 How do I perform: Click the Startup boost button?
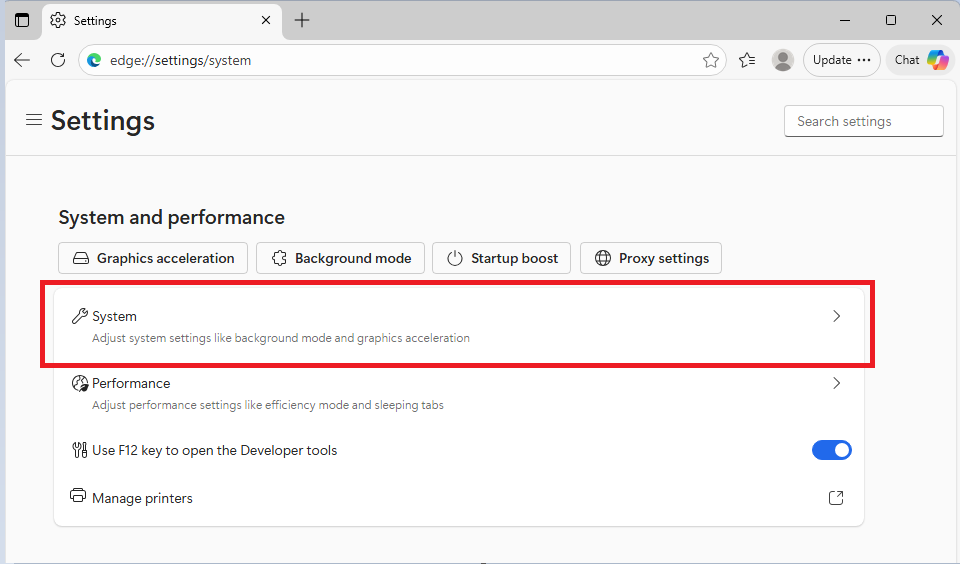coord(502,258)
